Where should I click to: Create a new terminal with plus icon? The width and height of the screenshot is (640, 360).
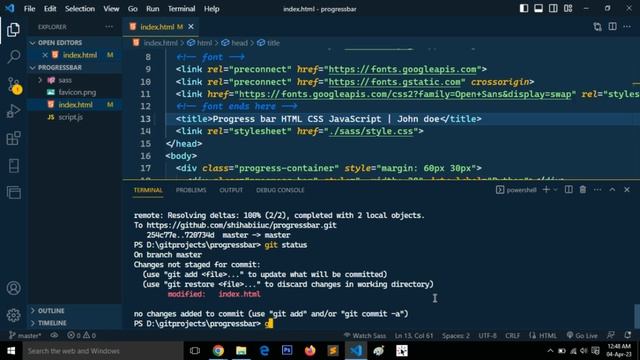(x=546, y=190)
